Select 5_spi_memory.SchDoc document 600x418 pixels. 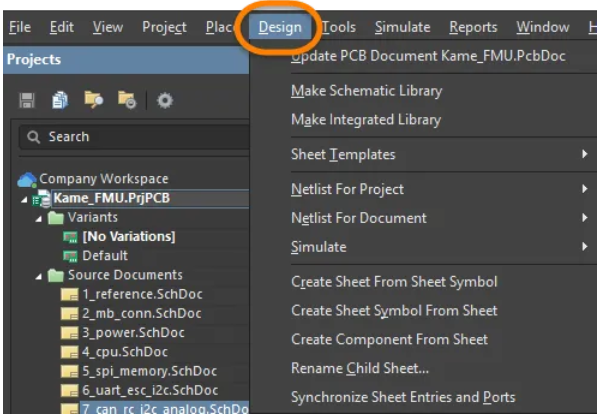point(149,371)
